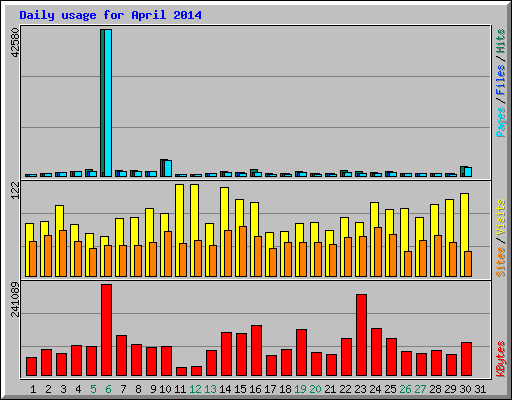Click day label 29 on x-axis
The width and height of the screenshot is (512, 400).
pos(450,389)
